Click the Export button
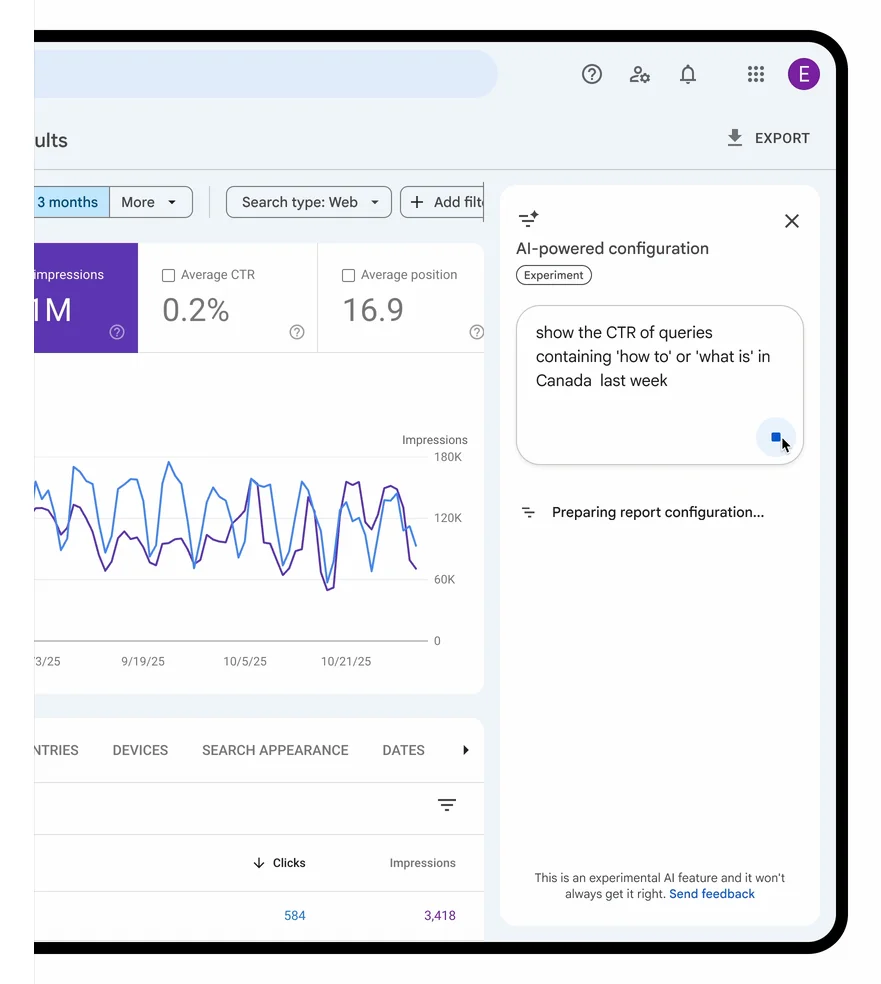 tap(768, 138)
